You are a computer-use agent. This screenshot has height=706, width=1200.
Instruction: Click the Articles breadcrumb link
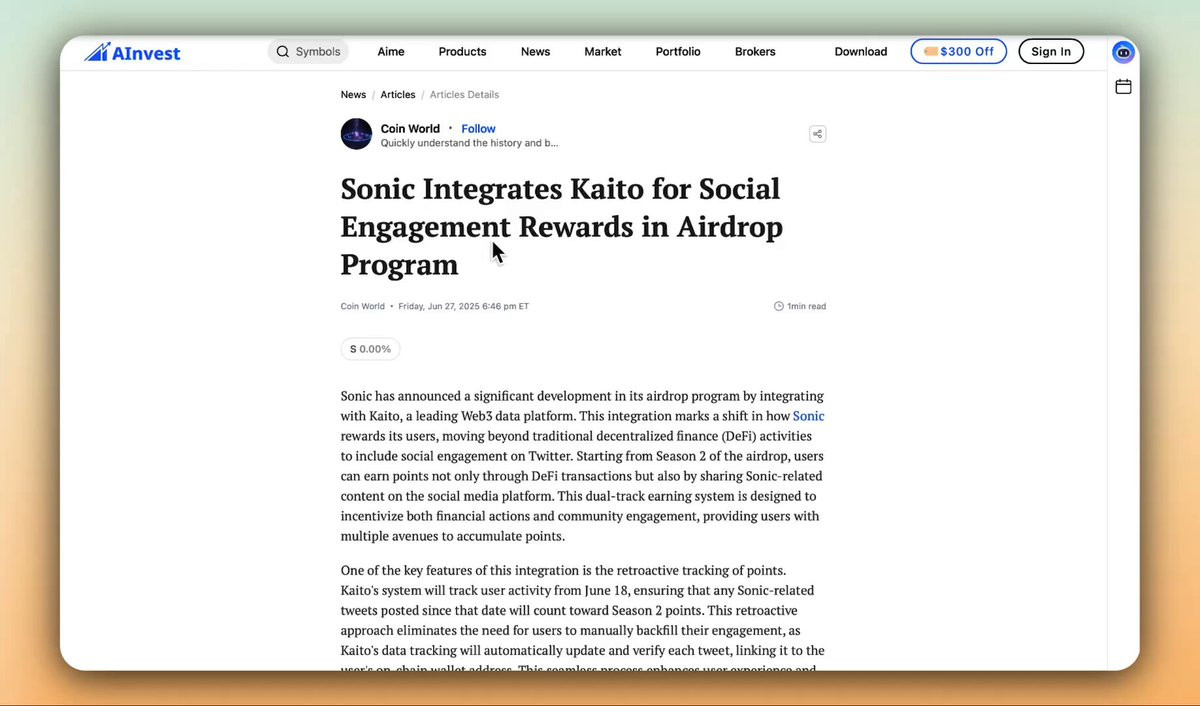click(397, 95)
